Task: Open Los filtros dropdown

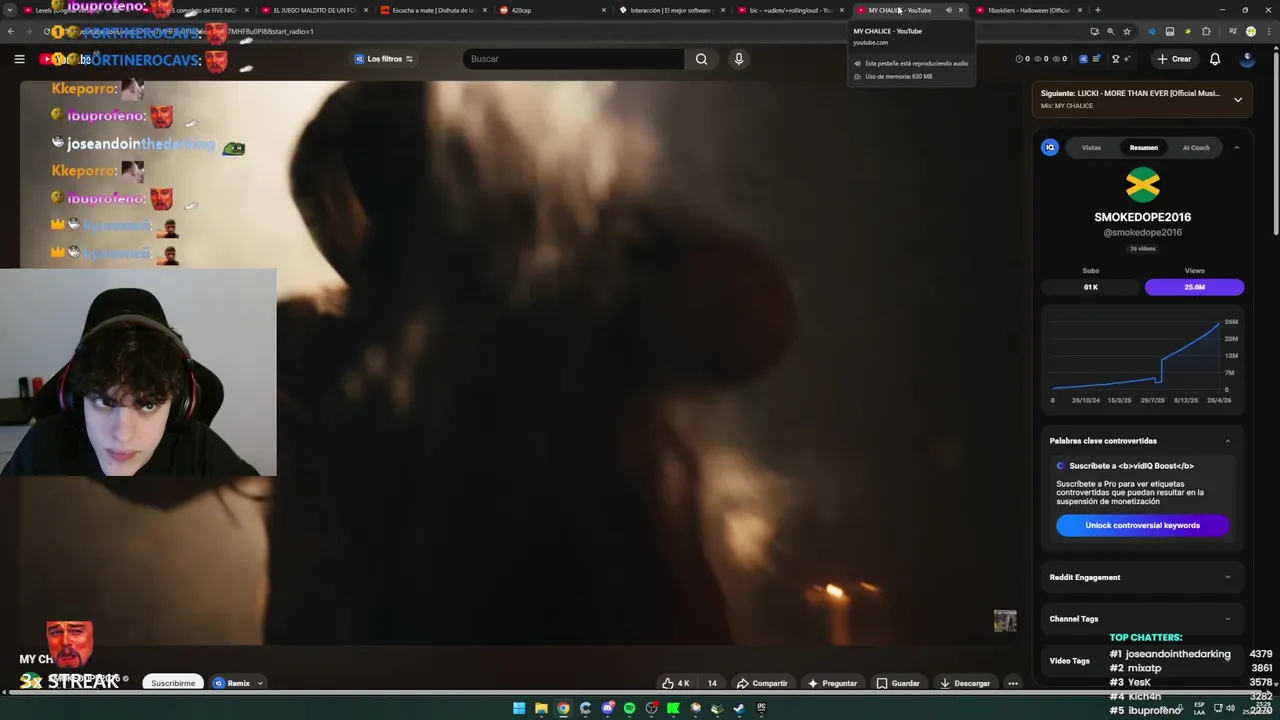Action: [384, 59]
